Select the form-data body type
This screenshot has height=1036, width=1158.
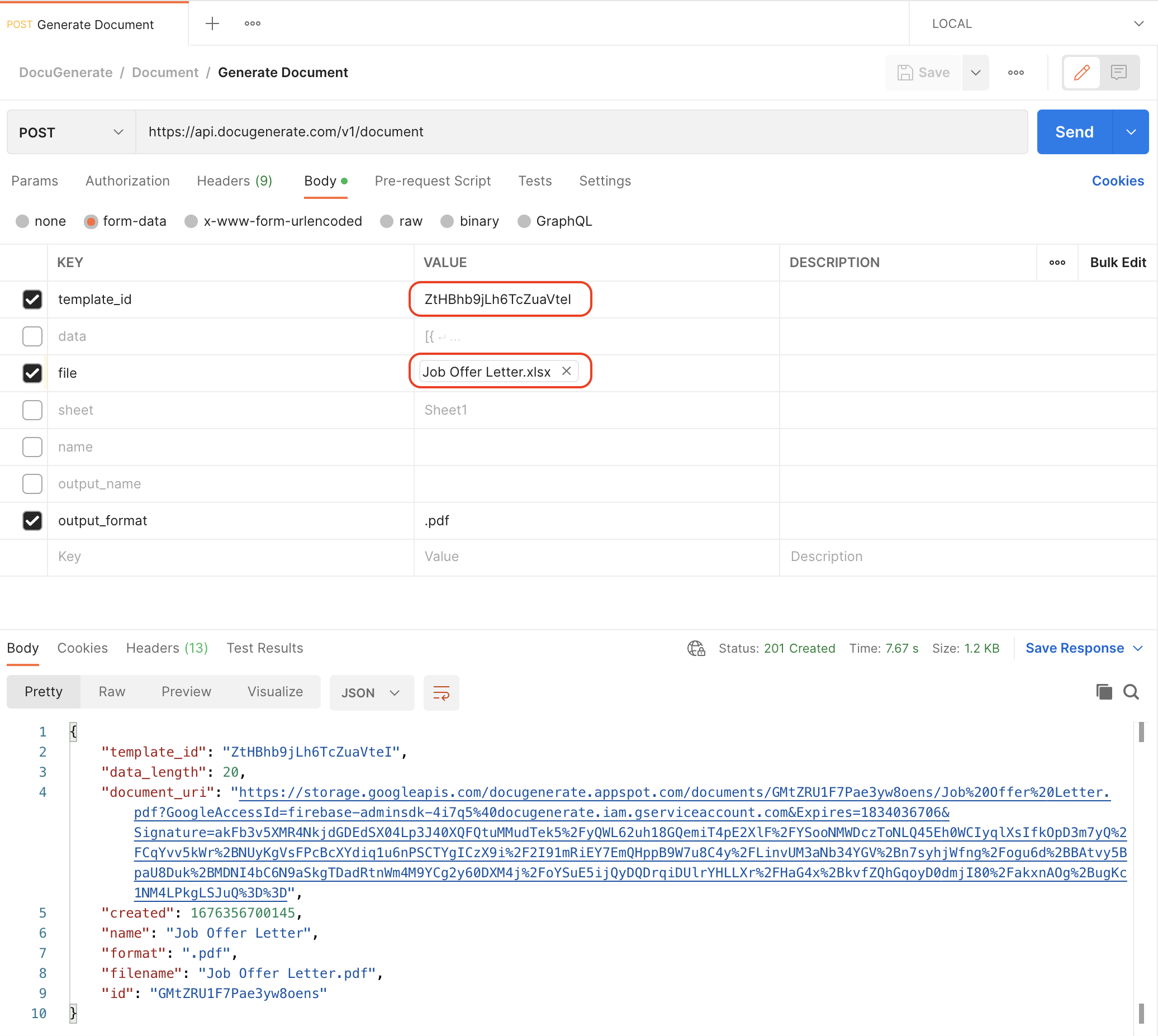pyautogui.click(x=91, y=221)
